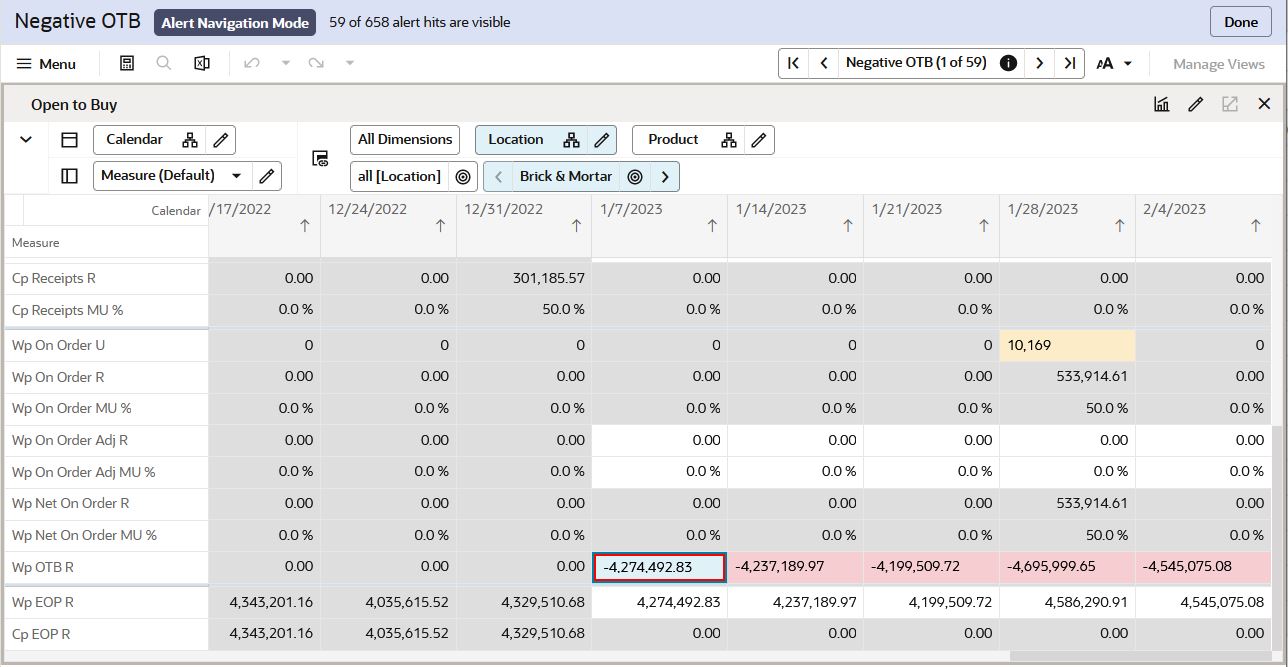Edit the Location dimension with its pencil
The height and width of the screenshot is (667, 1288).
(602, 140)
